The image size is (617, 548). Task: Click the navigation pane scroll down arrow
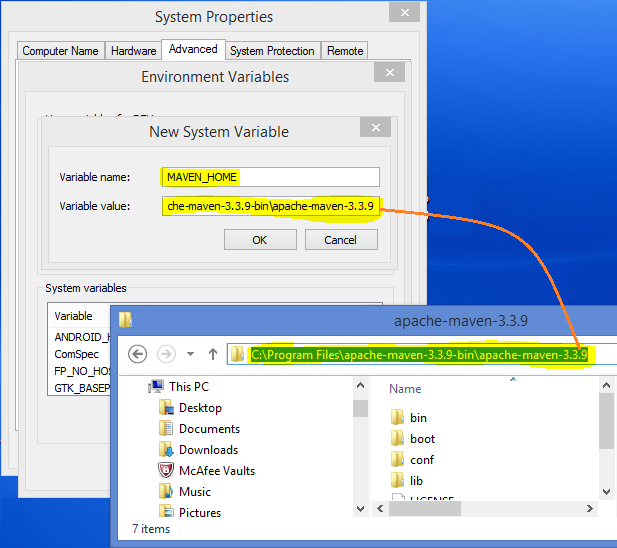[x=360, y=509]
